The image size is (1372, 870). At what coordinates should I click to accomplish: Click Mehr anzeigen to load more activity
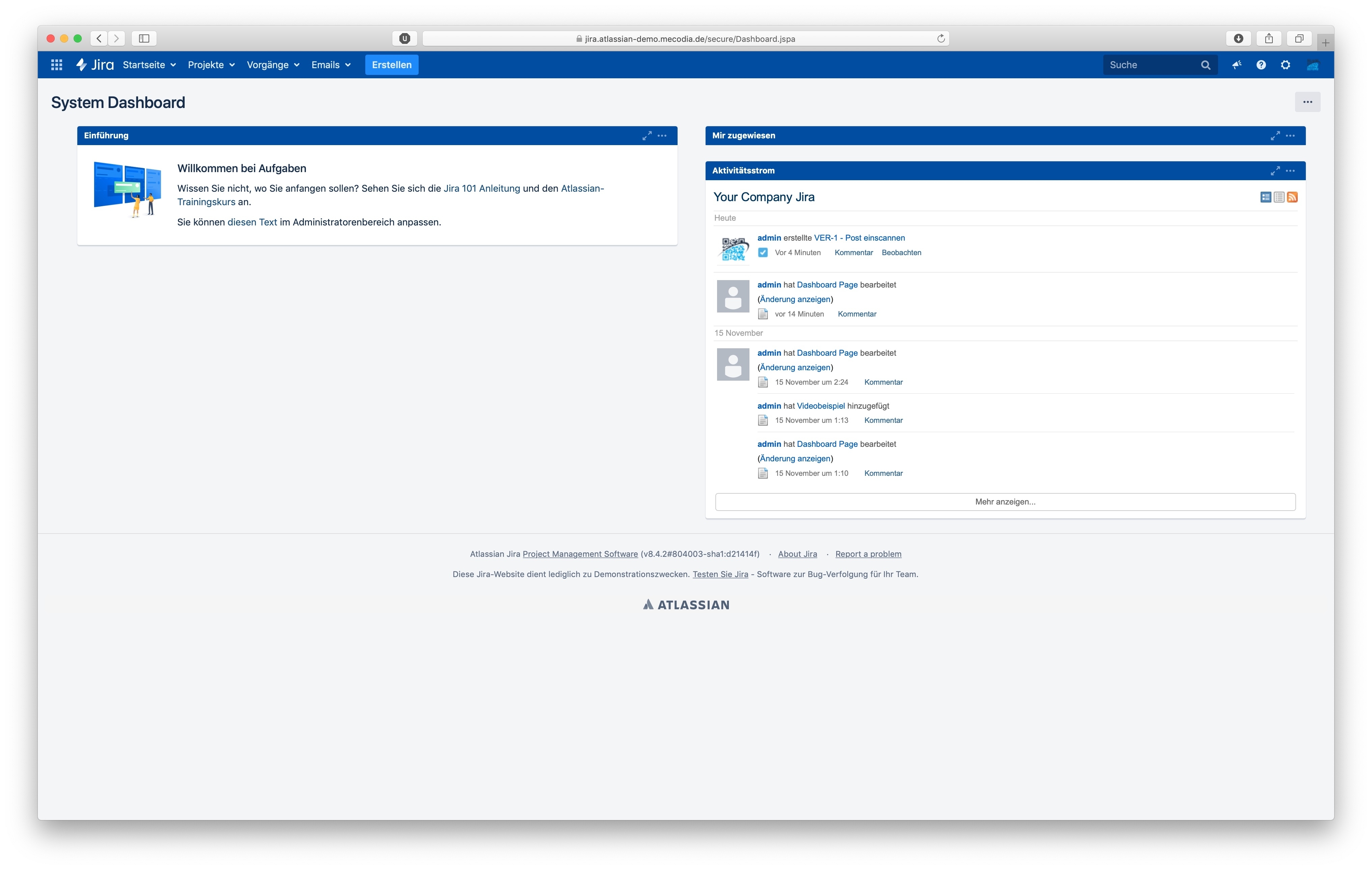pos(1005,501)
